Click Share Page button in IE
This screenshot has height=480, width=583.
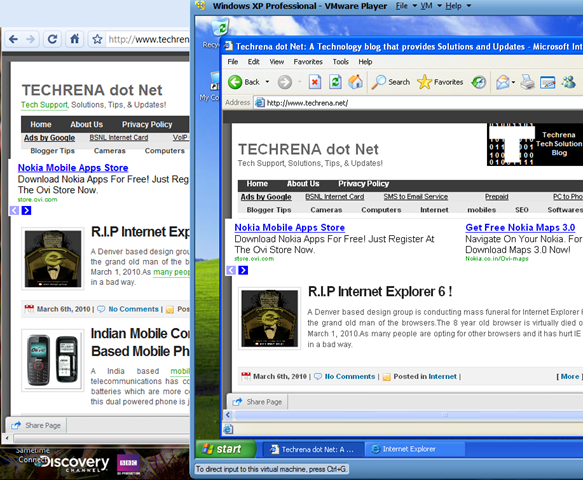pyautogui.click(x=257, y=402)
